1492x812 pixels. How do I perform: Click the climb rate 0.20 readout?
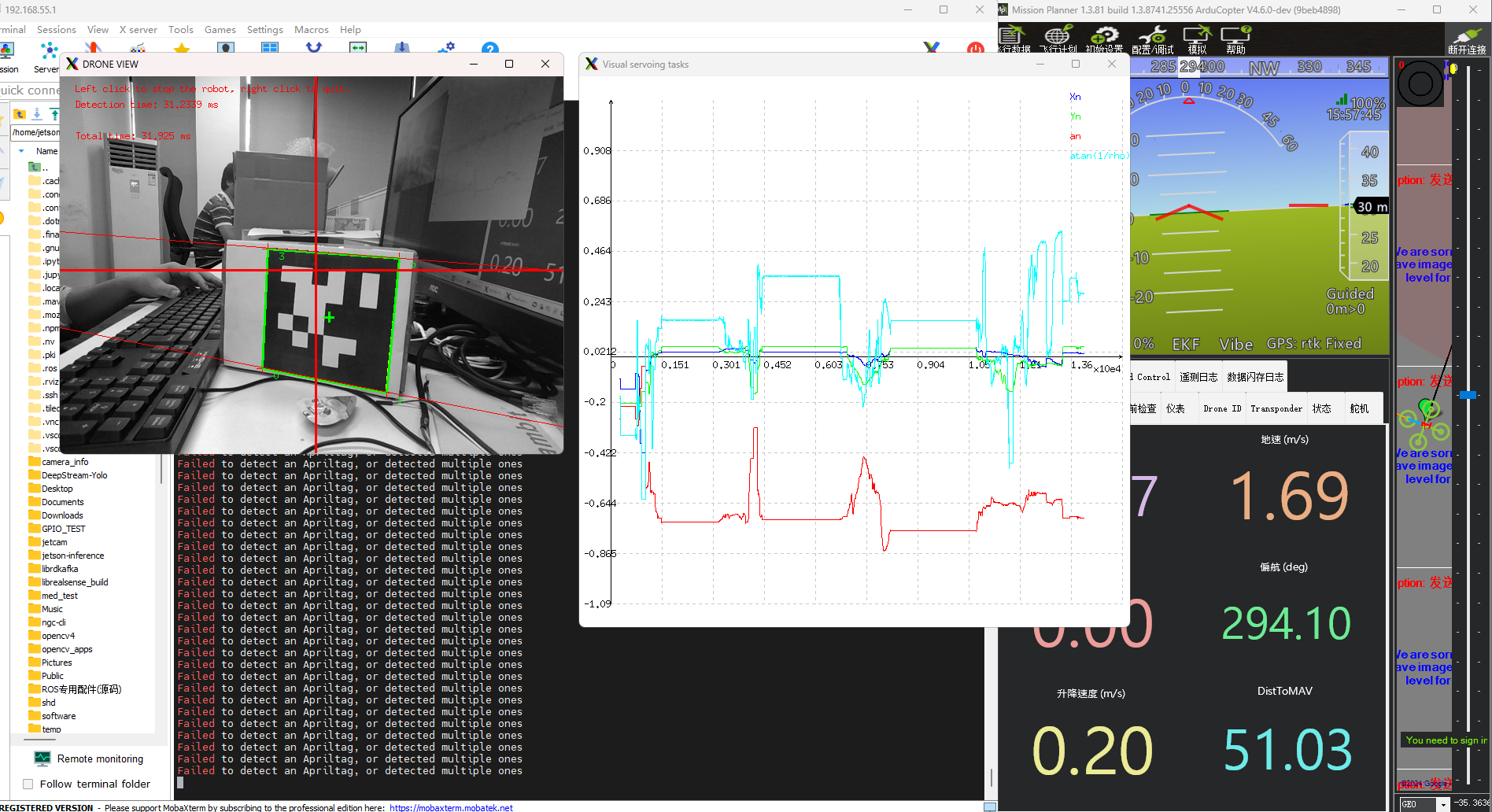(x=1092, y=751)
